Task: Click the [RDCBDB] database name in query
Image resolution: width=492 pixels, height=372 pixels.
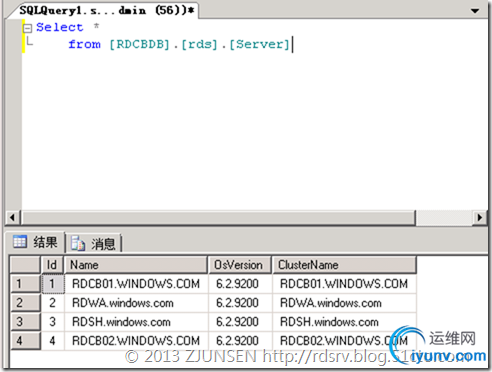Action: click(x=140, y=44)
